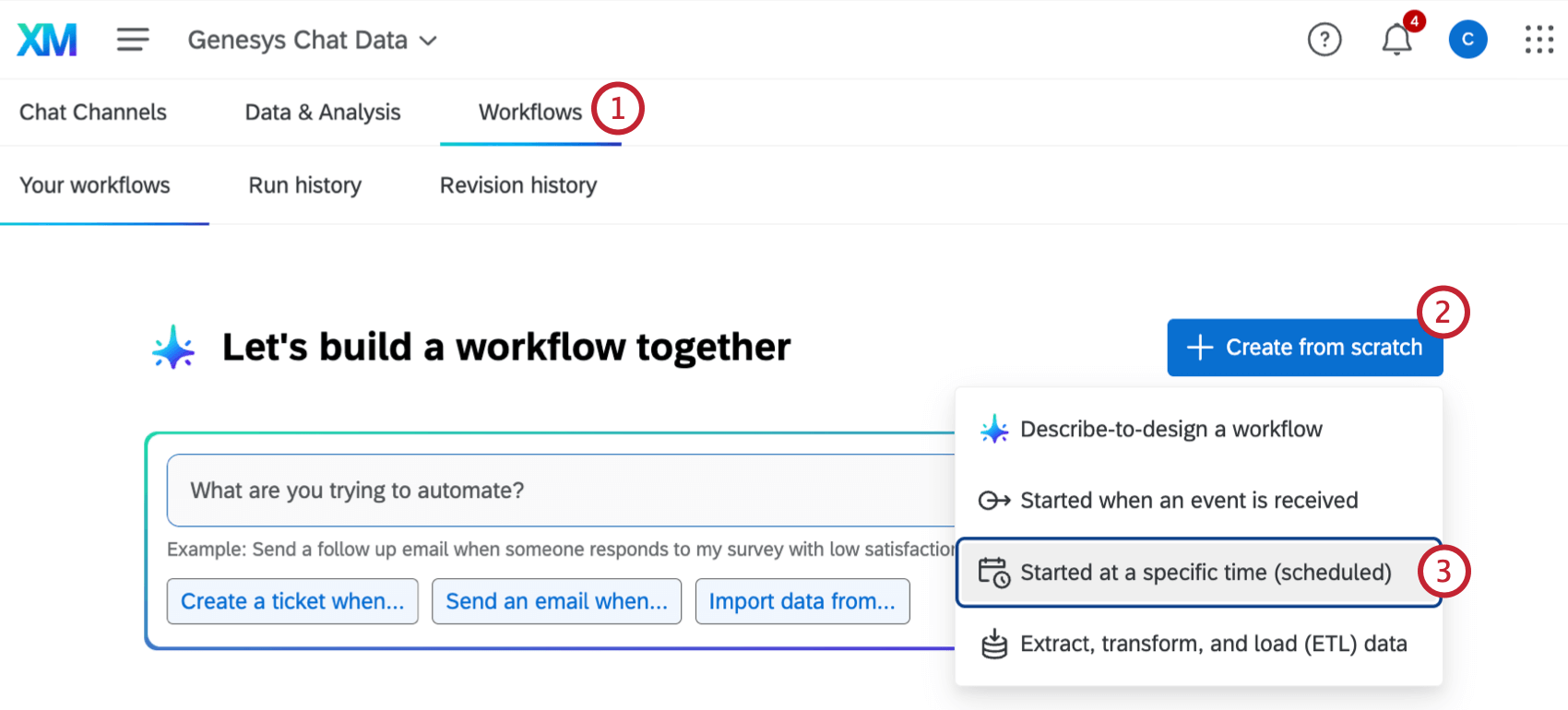Switch to the Data & Analysis tab
The height and width of the screenshot is (710, 1568).
tap(322, 112)
